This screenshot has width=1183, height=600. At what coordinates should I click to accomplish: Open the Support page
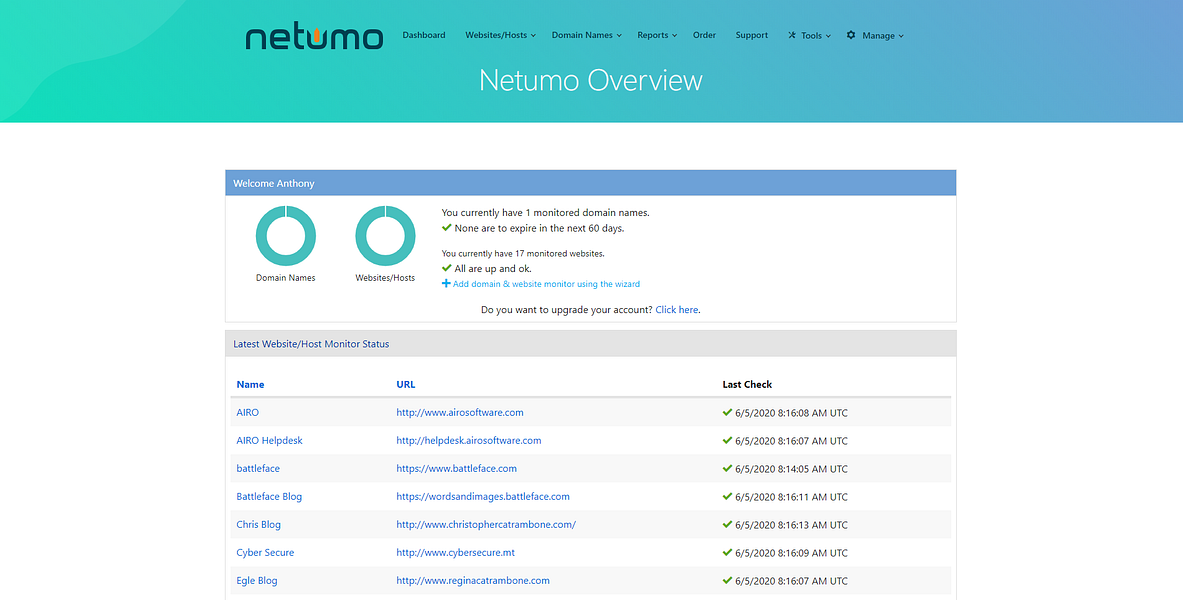(x=751, y=35)
